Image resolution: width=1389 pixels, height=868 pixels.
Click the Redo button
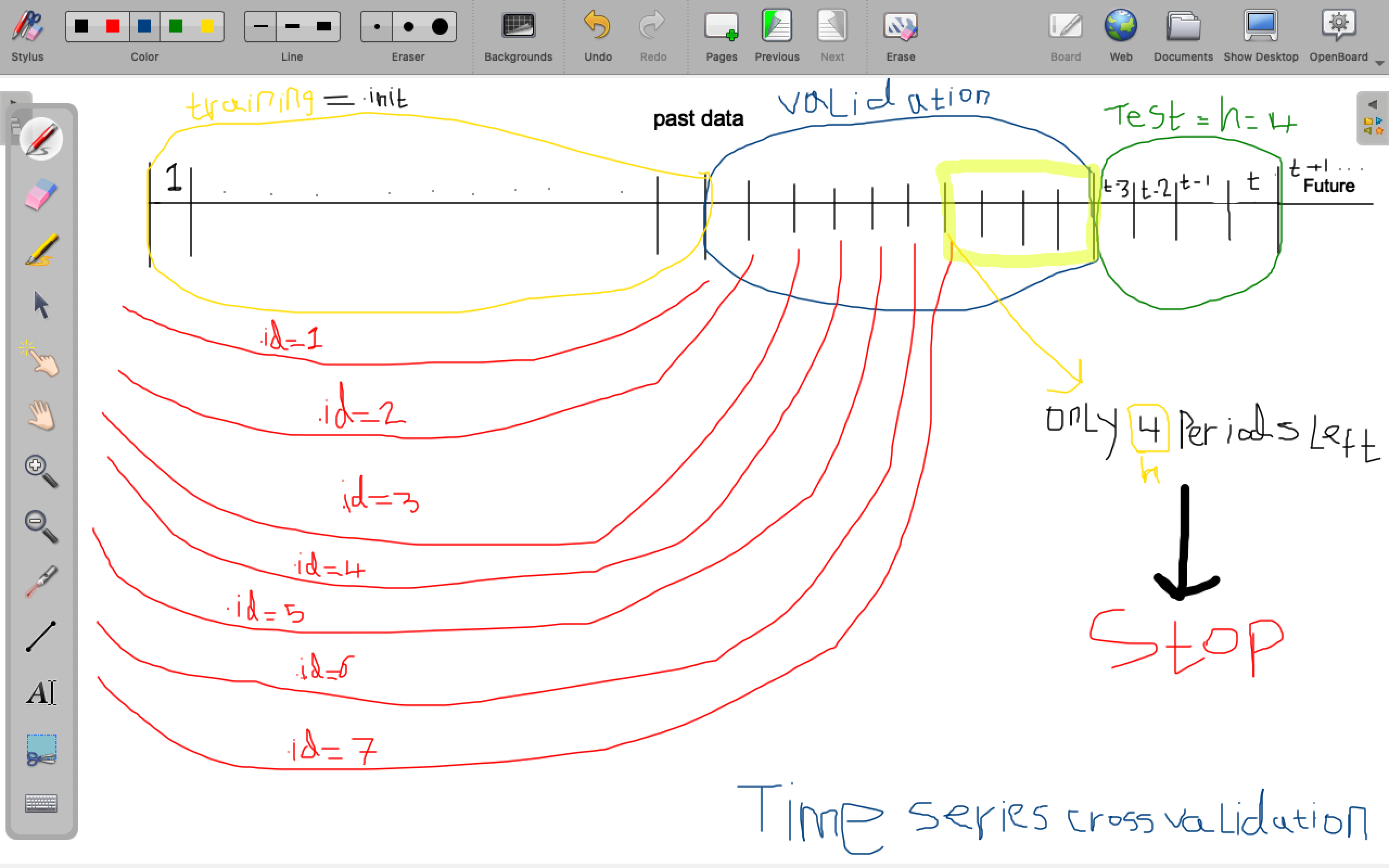653,36
